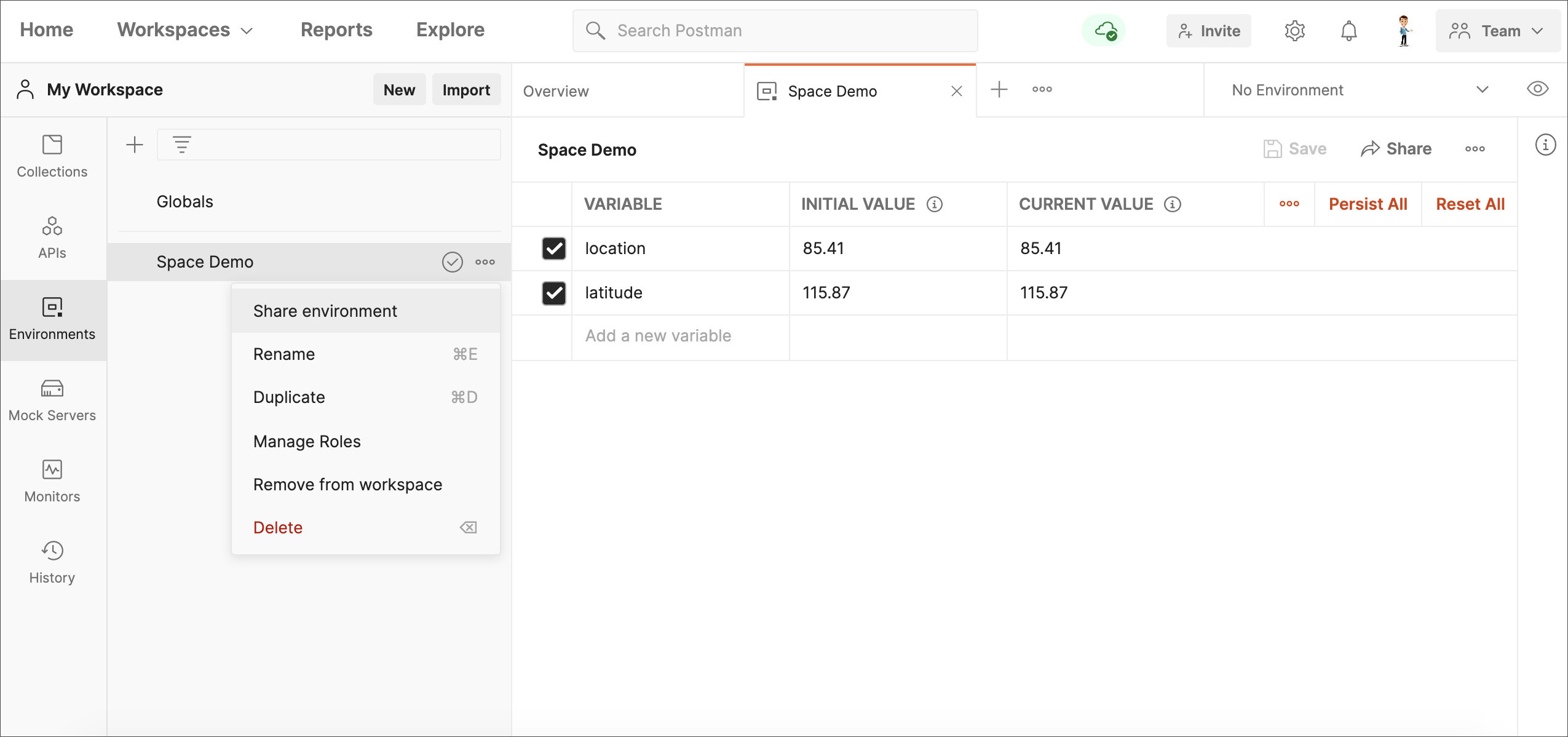Image resolution: width=1568 pixels, height=737 pixels.
Task: Click the location variable name cell
Action: point(681,249)
